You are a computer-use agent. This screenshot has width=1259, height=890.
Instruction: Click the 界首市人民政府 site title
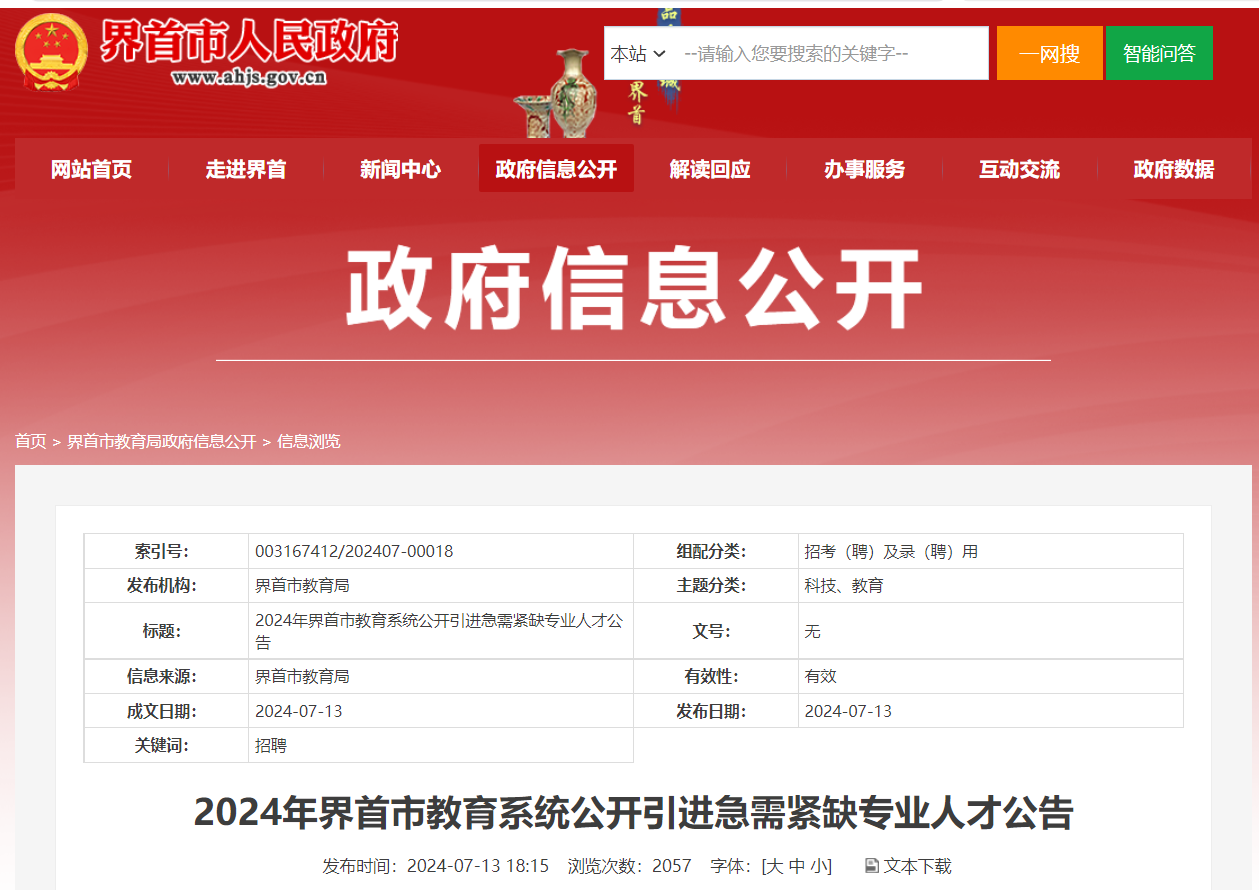coord(249,41)
